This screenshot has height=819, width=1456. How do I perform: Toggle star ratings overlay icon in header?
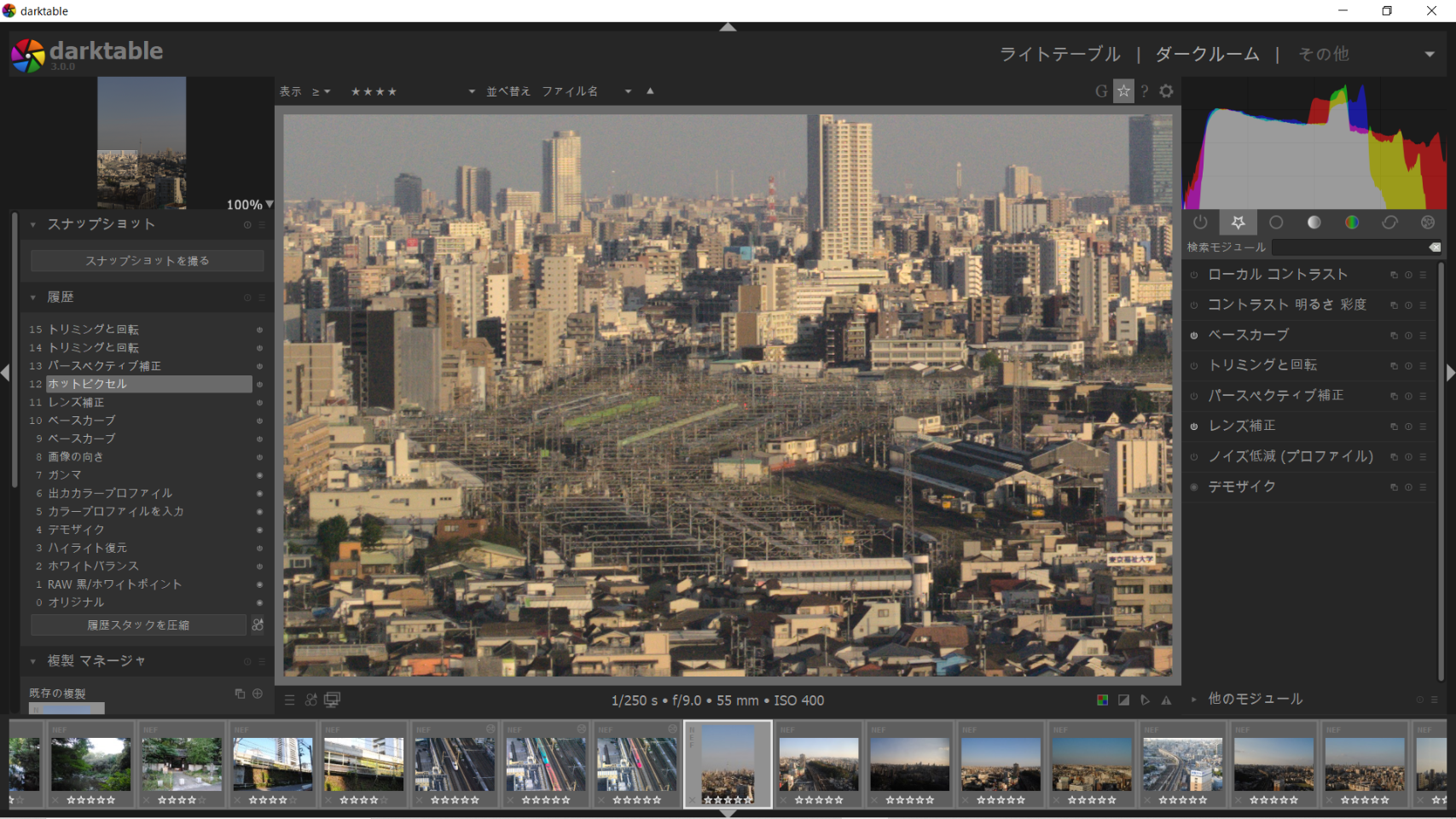click(1123, 91)
